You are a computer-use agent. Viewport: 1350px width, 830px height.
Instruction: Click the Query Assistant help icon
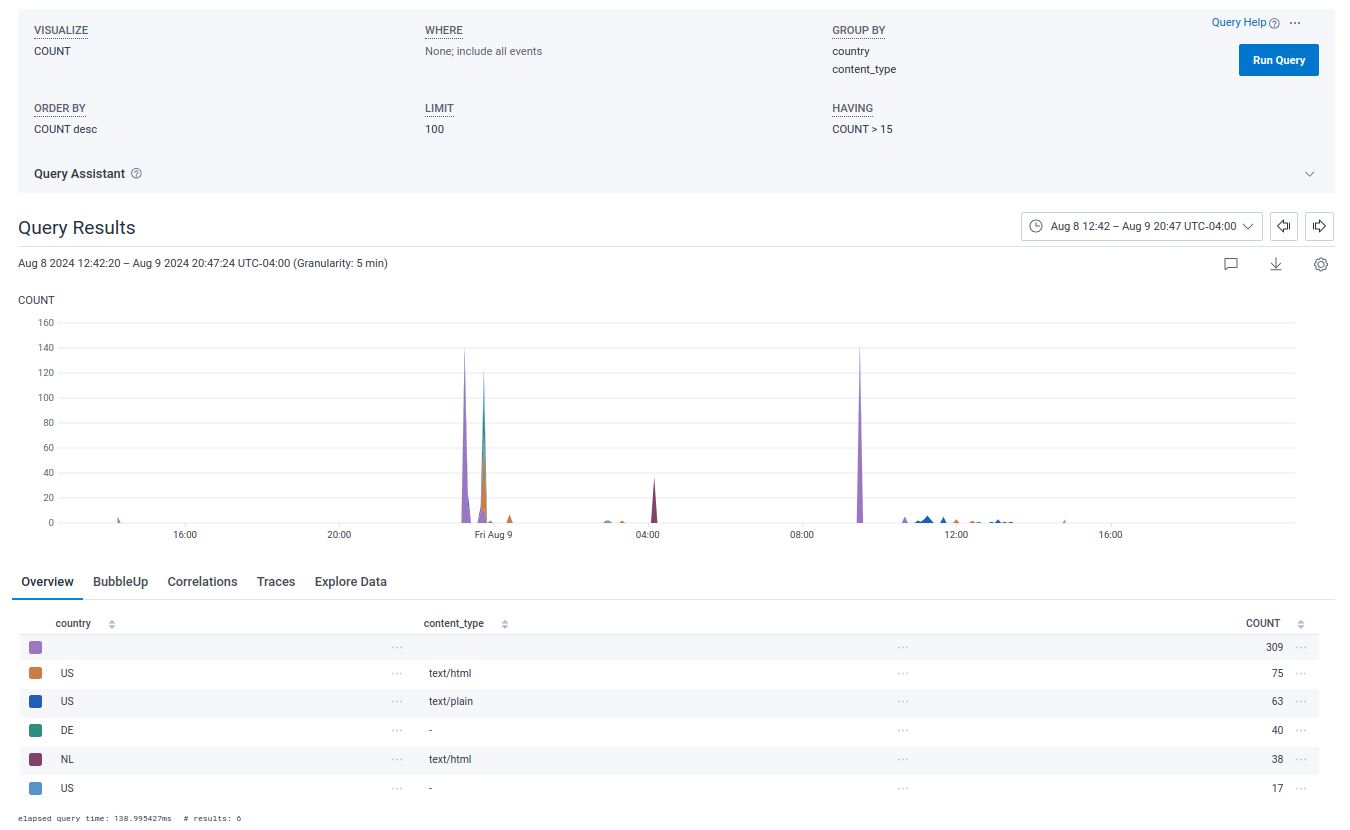pos(136,173)
